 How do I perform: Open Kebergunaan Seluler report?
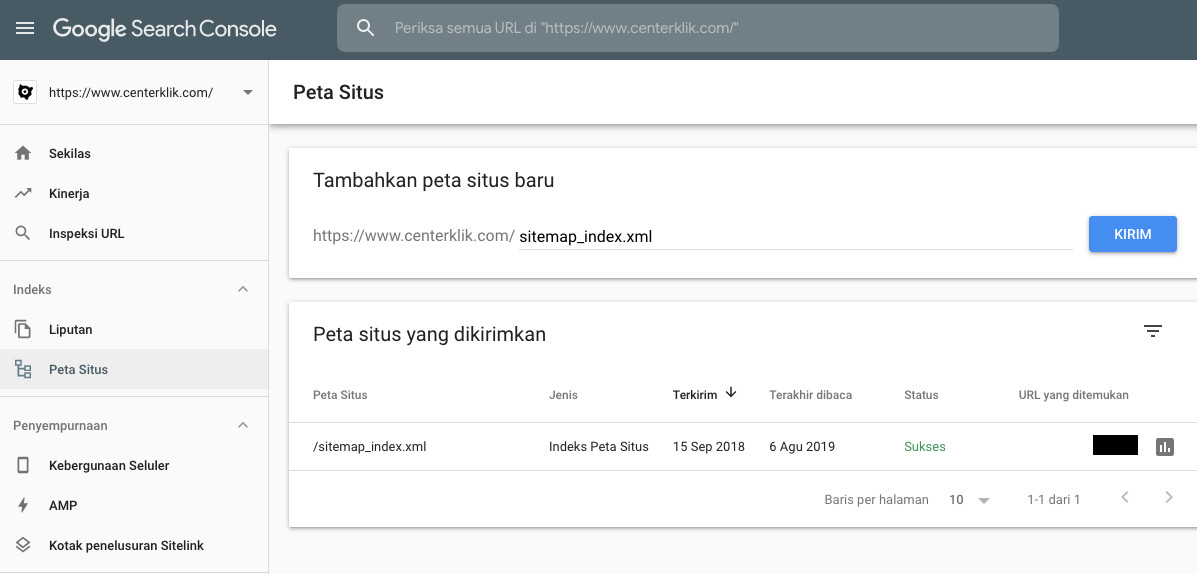134,466
